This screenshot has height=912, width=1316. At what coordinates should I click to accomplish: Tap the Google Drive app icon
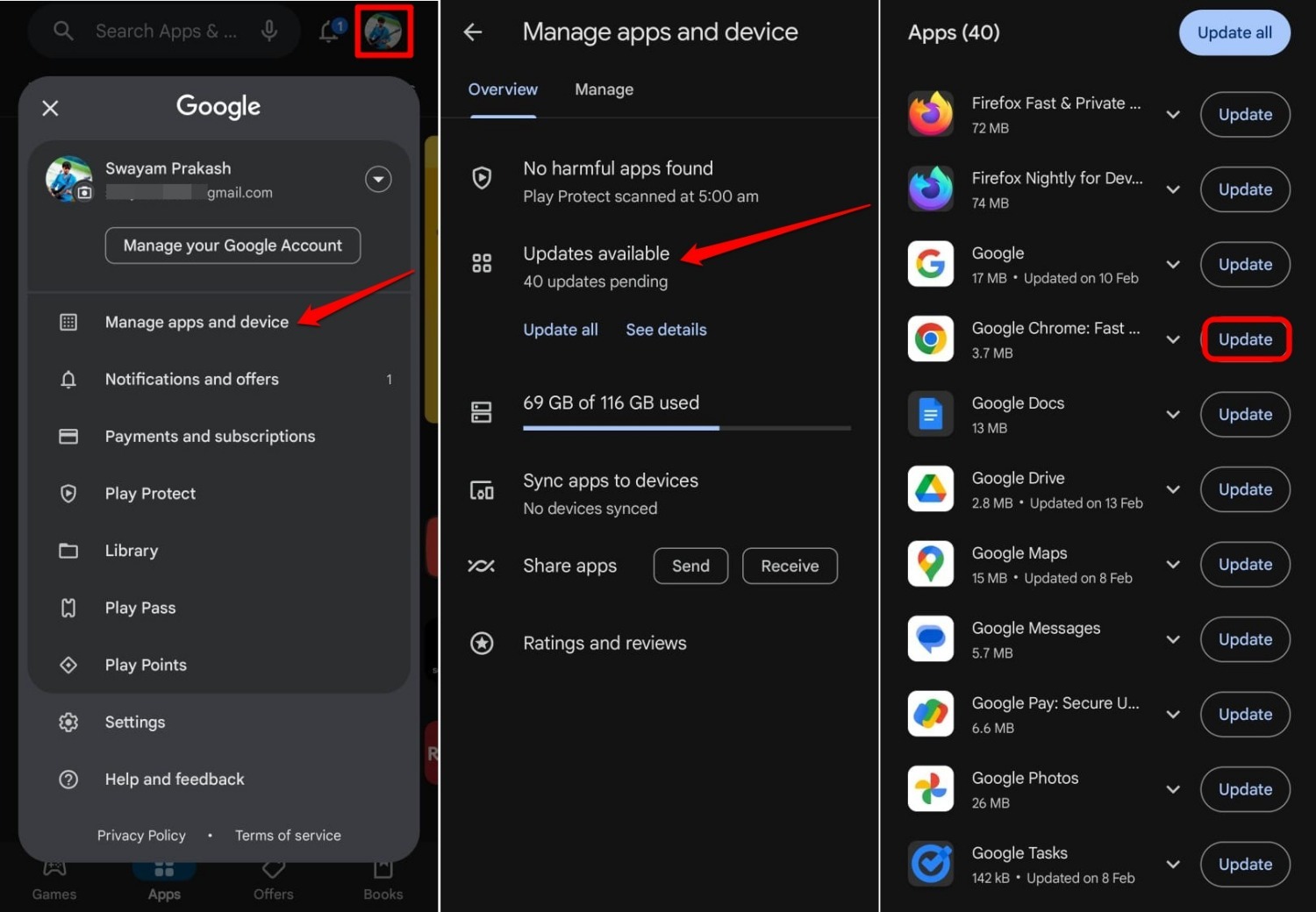[931, 488]
